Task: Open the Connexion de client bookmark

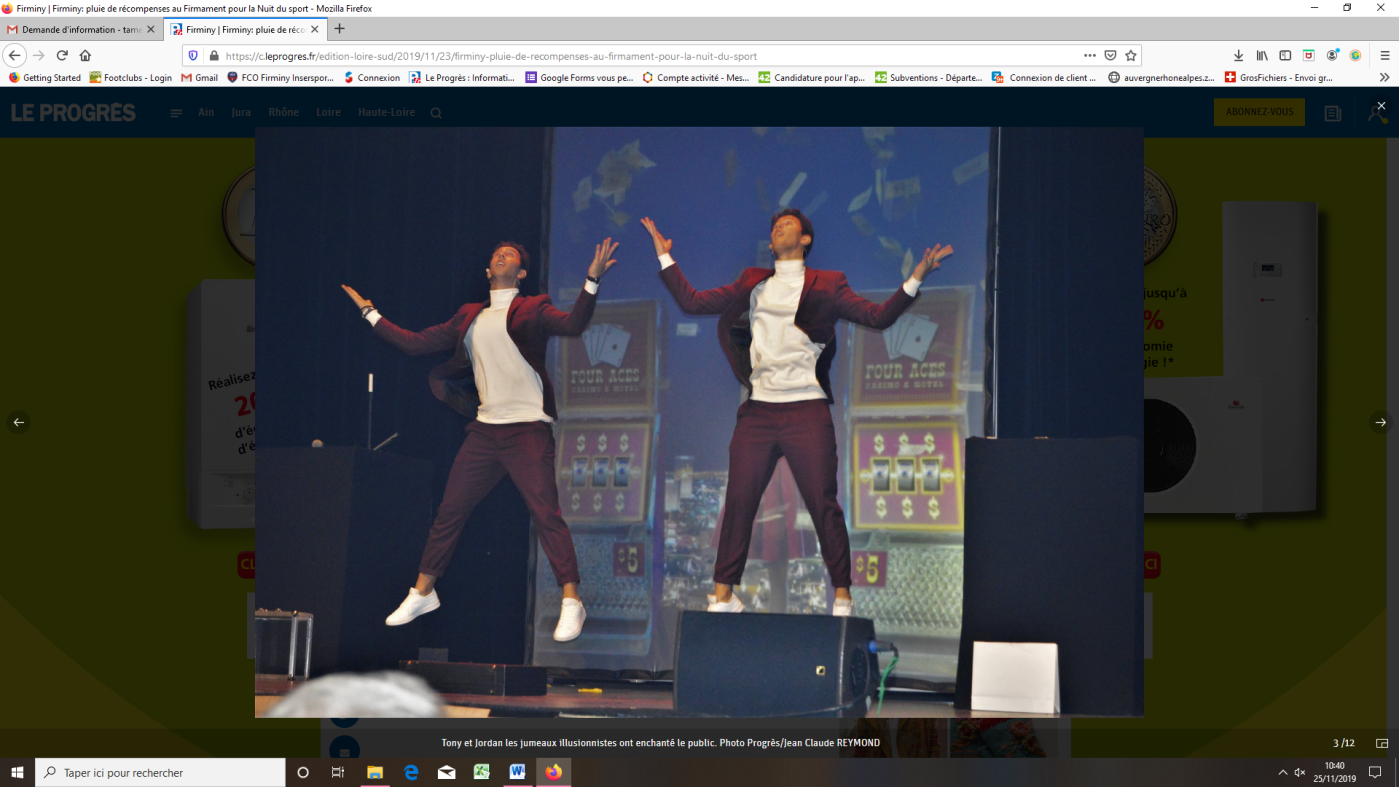Action: [1044, 77]
